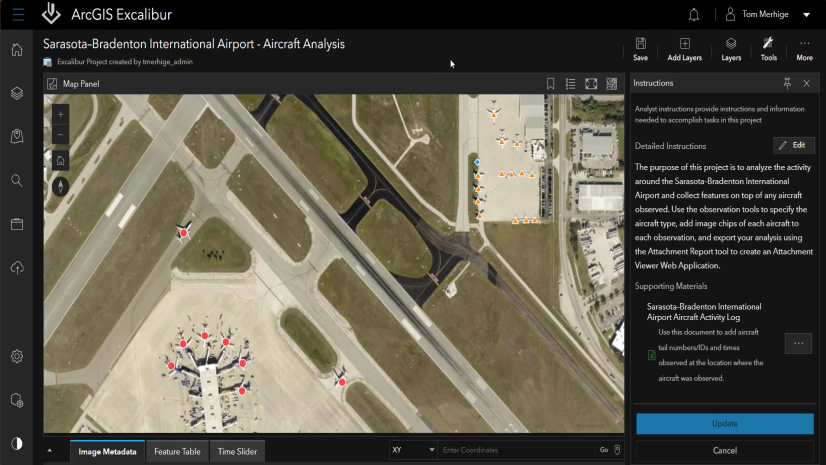Open Settings gear in the sidebar
The image size is (826, 465).
click(x=17, y=357)
